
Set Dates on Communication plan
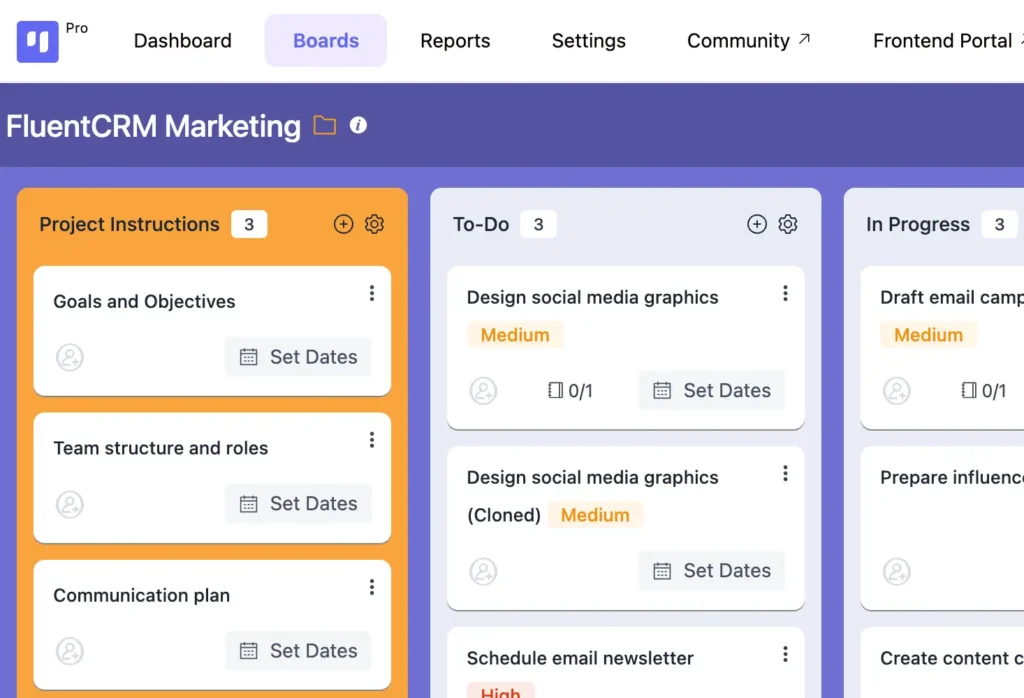(298, 650)
